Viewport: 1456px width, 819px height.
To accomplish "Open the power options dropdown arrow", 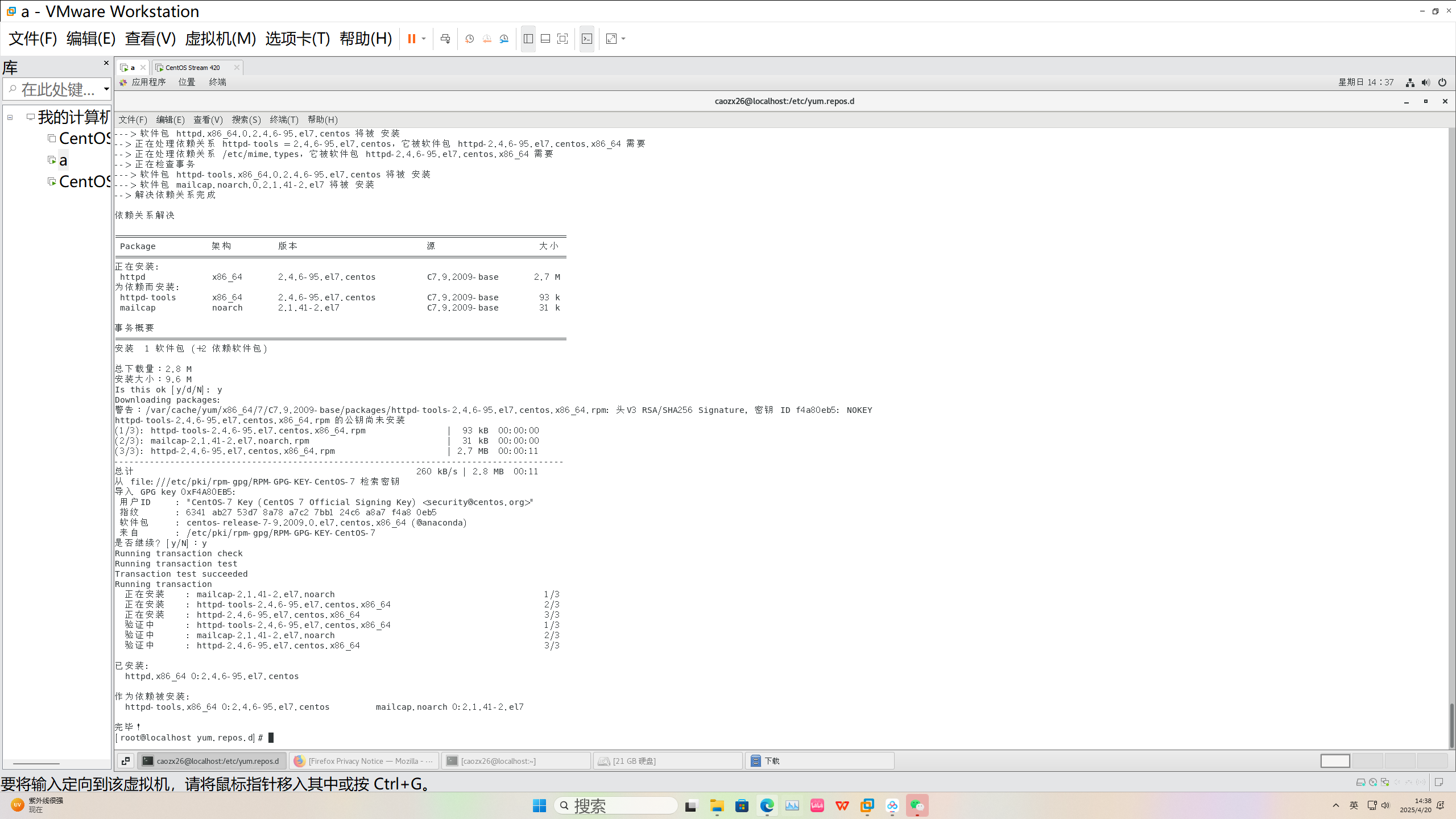I will [424, 39].
